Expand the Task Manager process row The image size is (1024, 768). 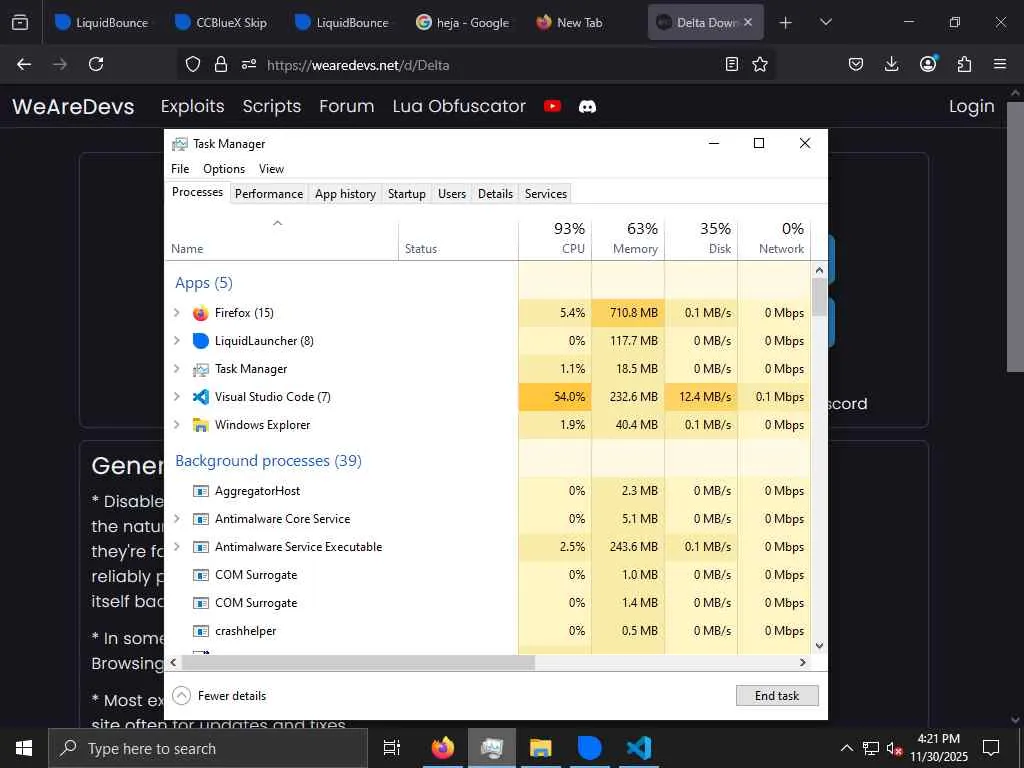click(176, 369)
